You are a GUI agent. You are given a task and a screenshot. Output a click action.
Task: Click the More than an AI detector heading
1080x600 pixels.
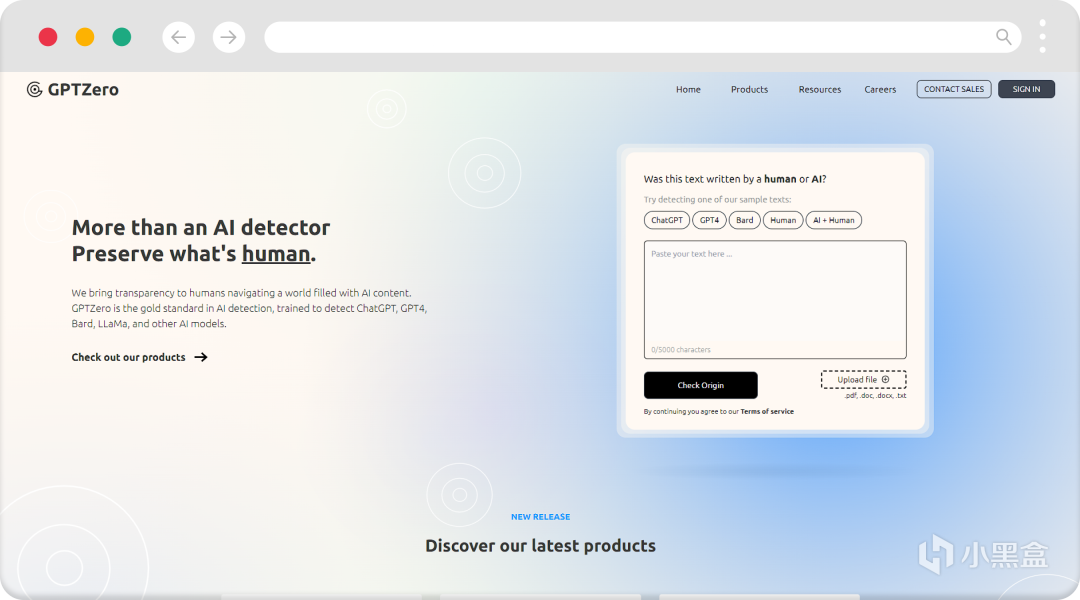coord(200,227)
